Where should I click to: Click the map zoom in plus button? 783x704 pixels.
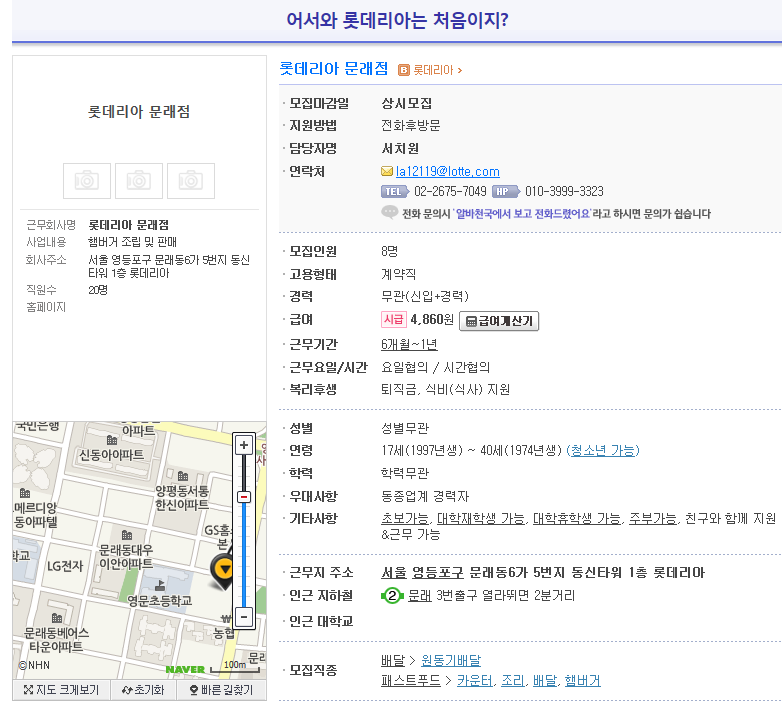click(243, 445)
